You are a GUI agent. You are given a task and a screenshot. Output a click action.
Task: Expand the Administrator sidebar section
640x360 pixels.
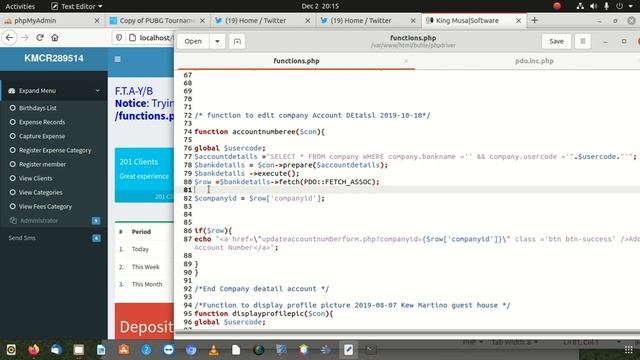pyautogui.click(x=54, y=220)
